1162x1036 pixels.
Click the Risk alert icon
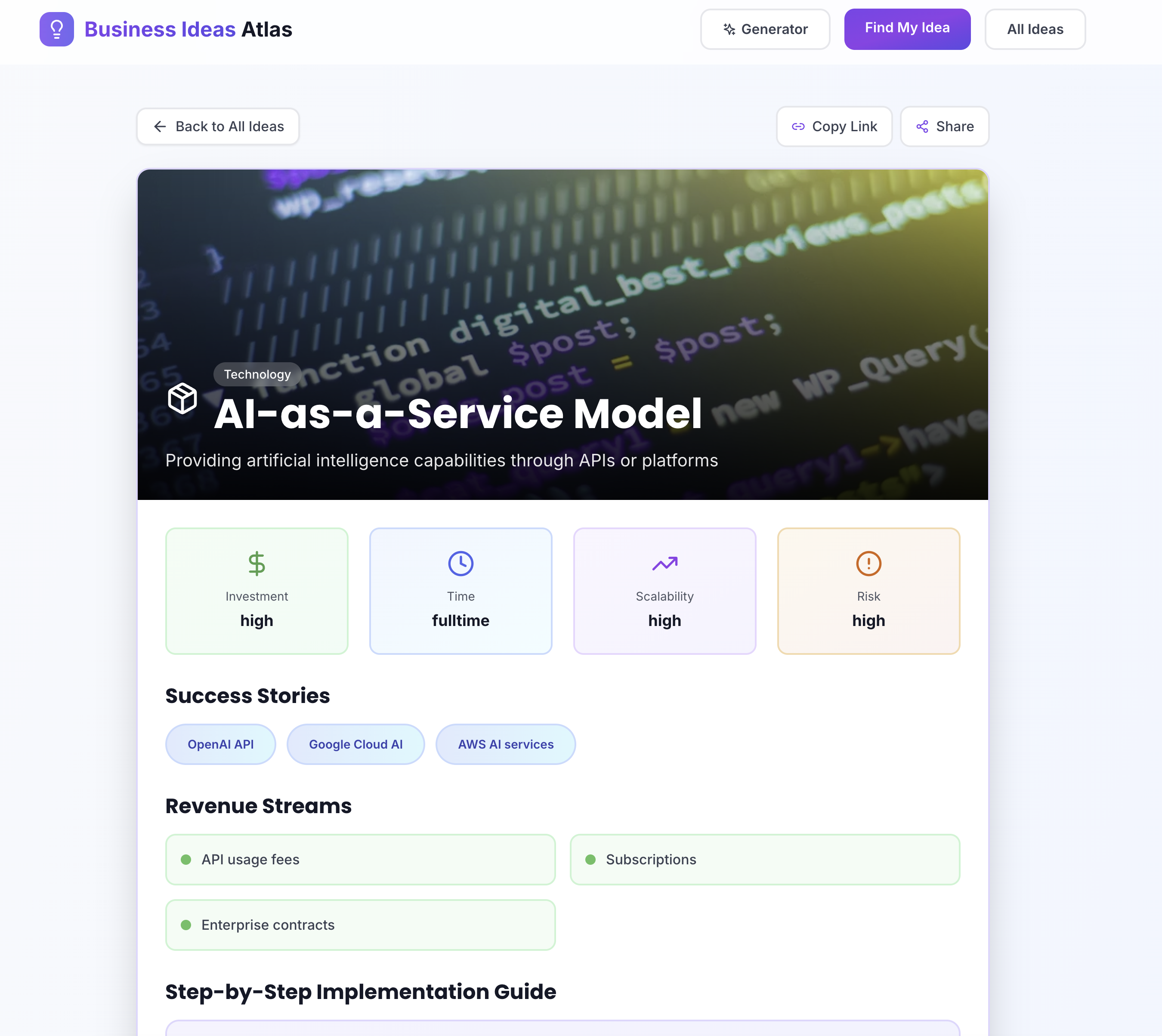pos(868,563)
